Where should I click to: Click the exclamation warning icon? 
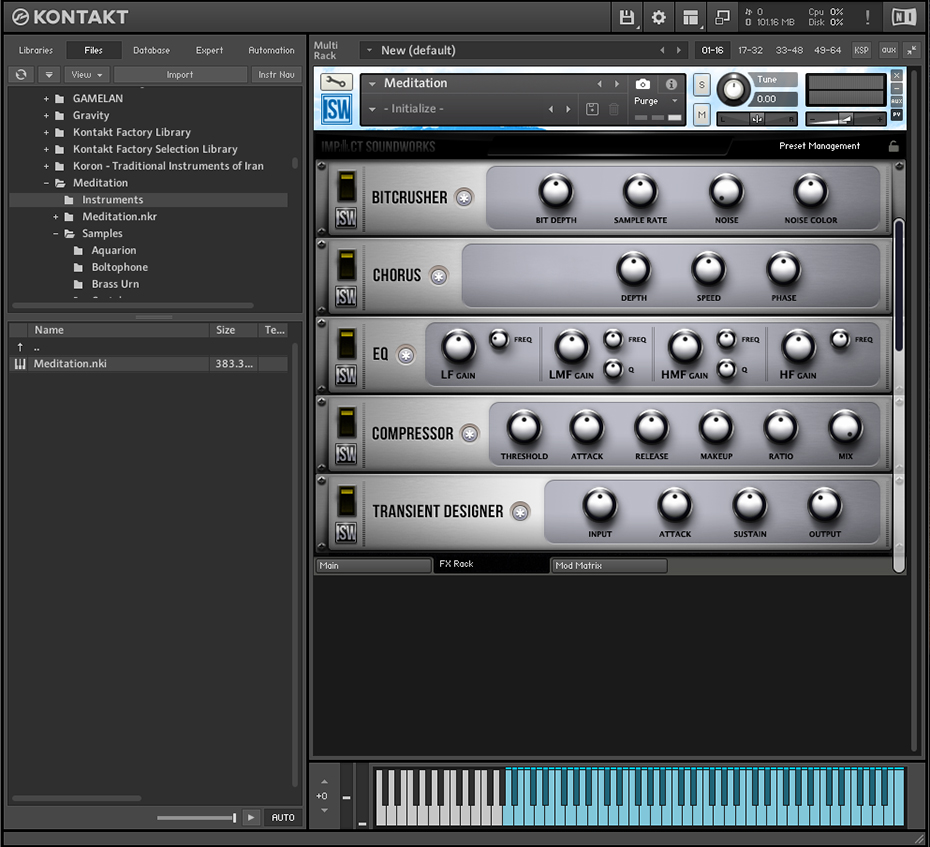tap(868, 17)
